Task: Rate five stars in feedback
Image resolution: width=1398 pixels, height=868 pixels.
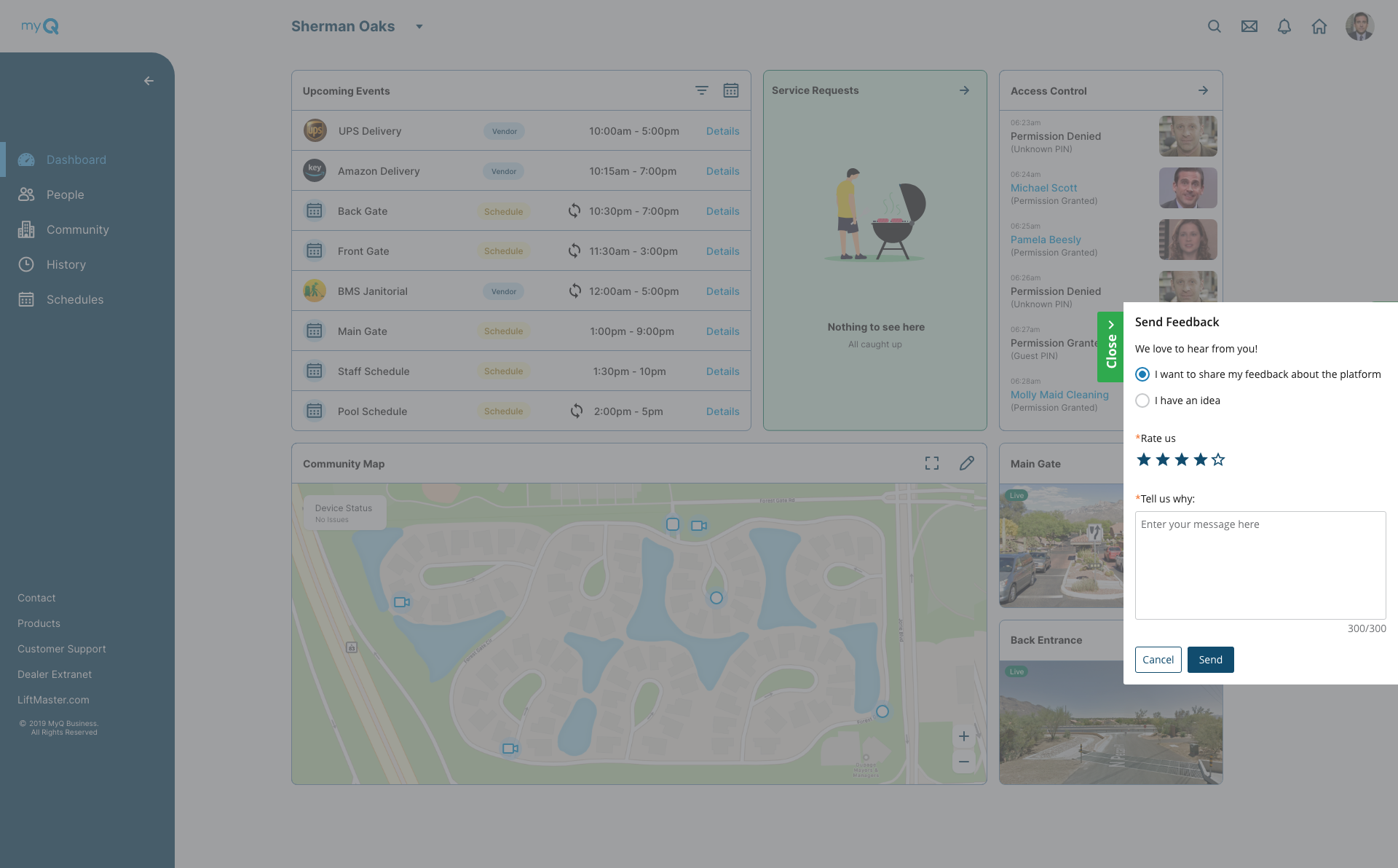Action: [x=1218, y=459]
